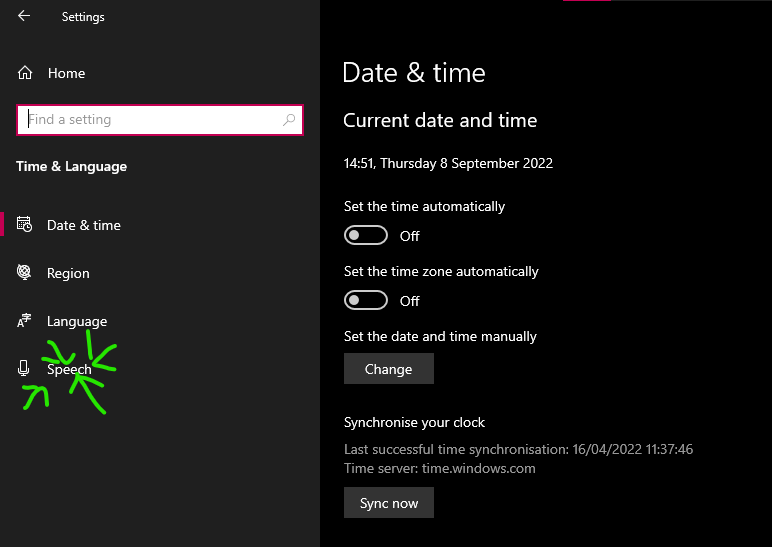Enable Set the time automatically switch

point(366,236)
